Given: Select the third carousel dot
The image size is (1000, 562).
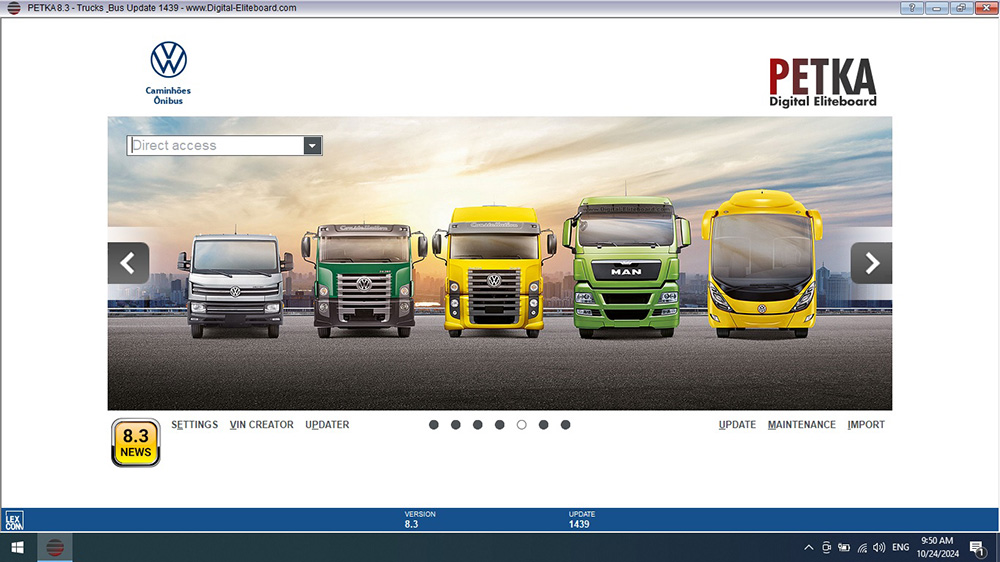Looking at the screenshot, I should 478,425.
